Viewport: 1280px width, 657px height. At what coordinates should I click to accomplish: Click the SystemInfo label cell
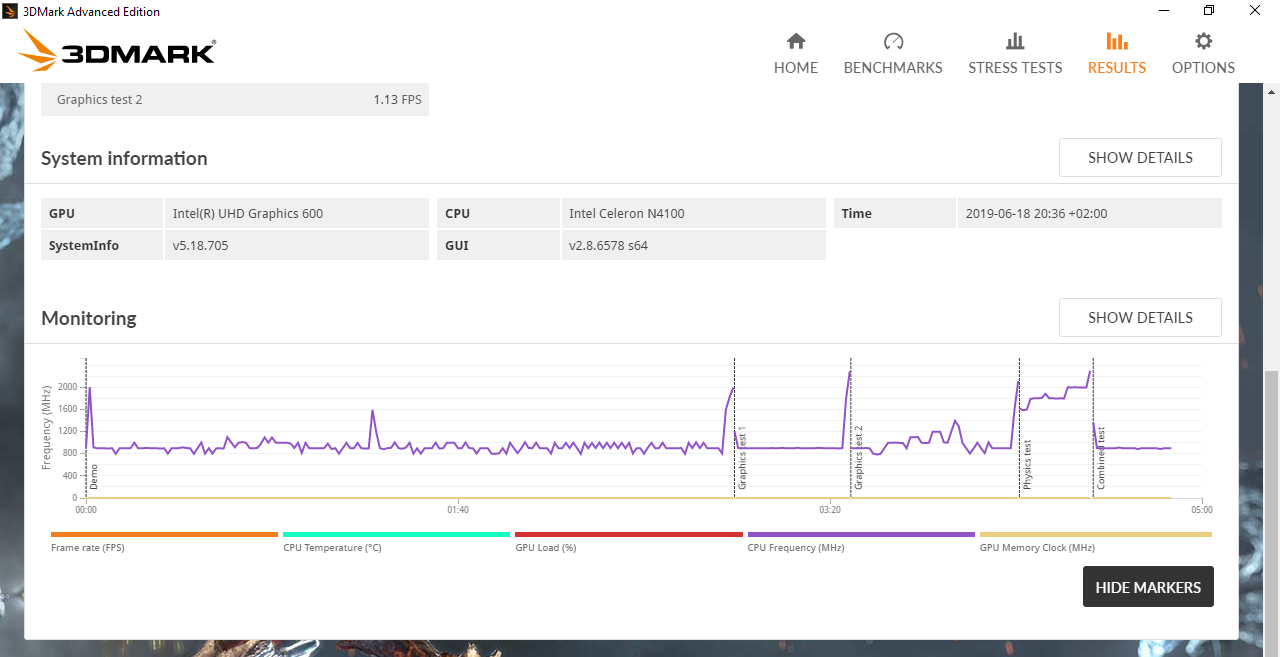point(102,245)
